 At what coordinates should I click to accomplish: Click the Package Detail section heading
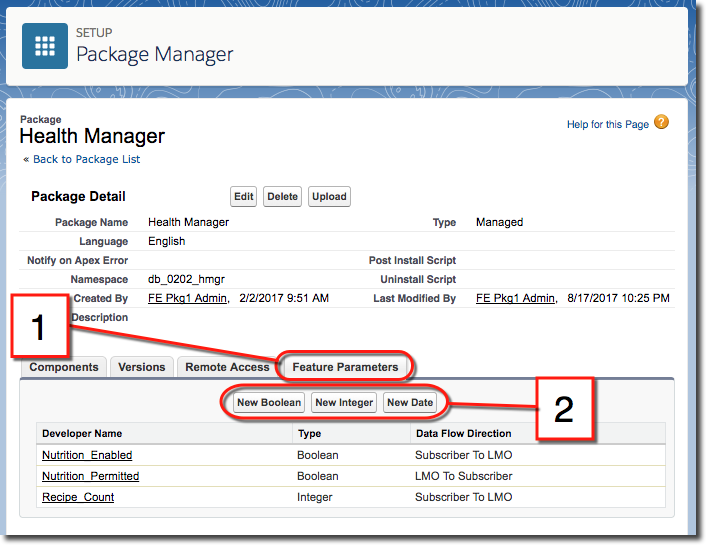click(78, 197)
